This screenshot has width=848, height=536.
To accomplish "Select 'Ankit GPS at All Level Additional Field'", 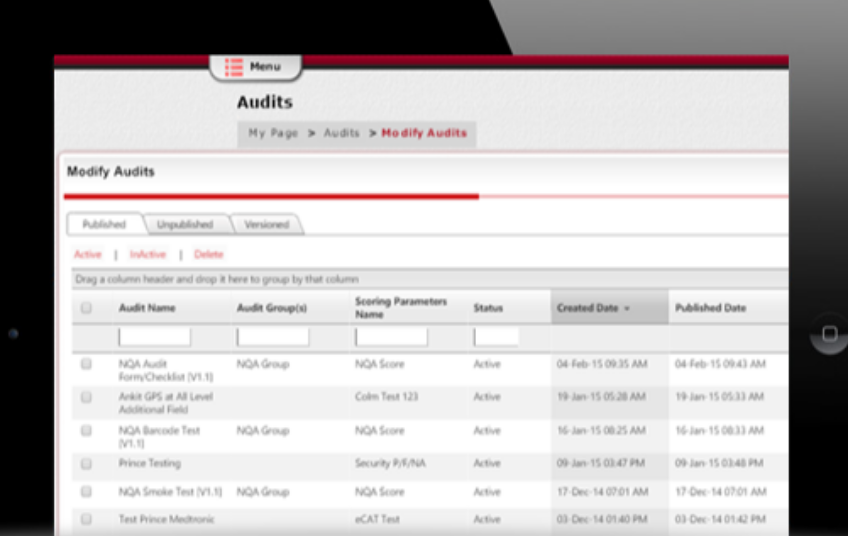I will click(x=166, y=403).
